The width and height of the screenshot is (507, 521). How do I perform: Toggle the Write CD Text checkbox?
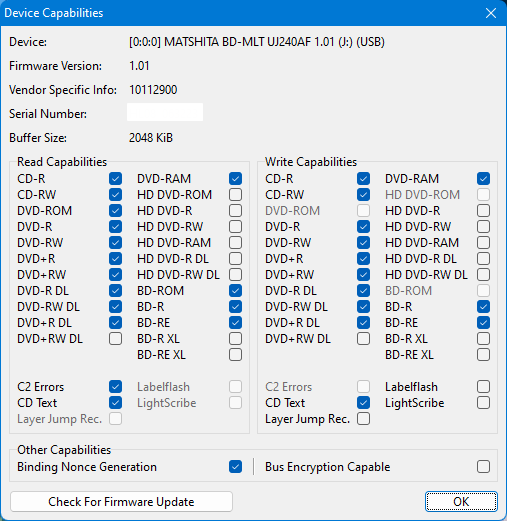tap(363, 403)
